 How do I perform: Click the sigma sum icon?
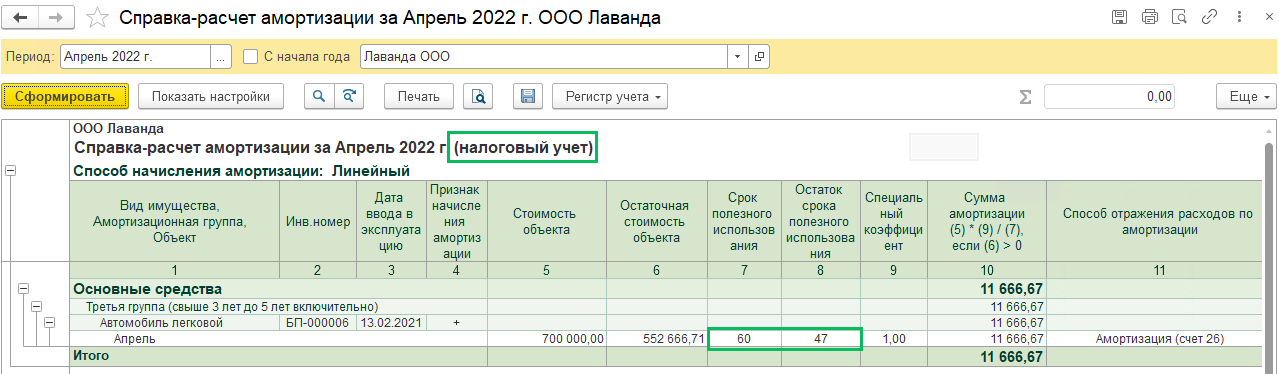click(1024, 97)
